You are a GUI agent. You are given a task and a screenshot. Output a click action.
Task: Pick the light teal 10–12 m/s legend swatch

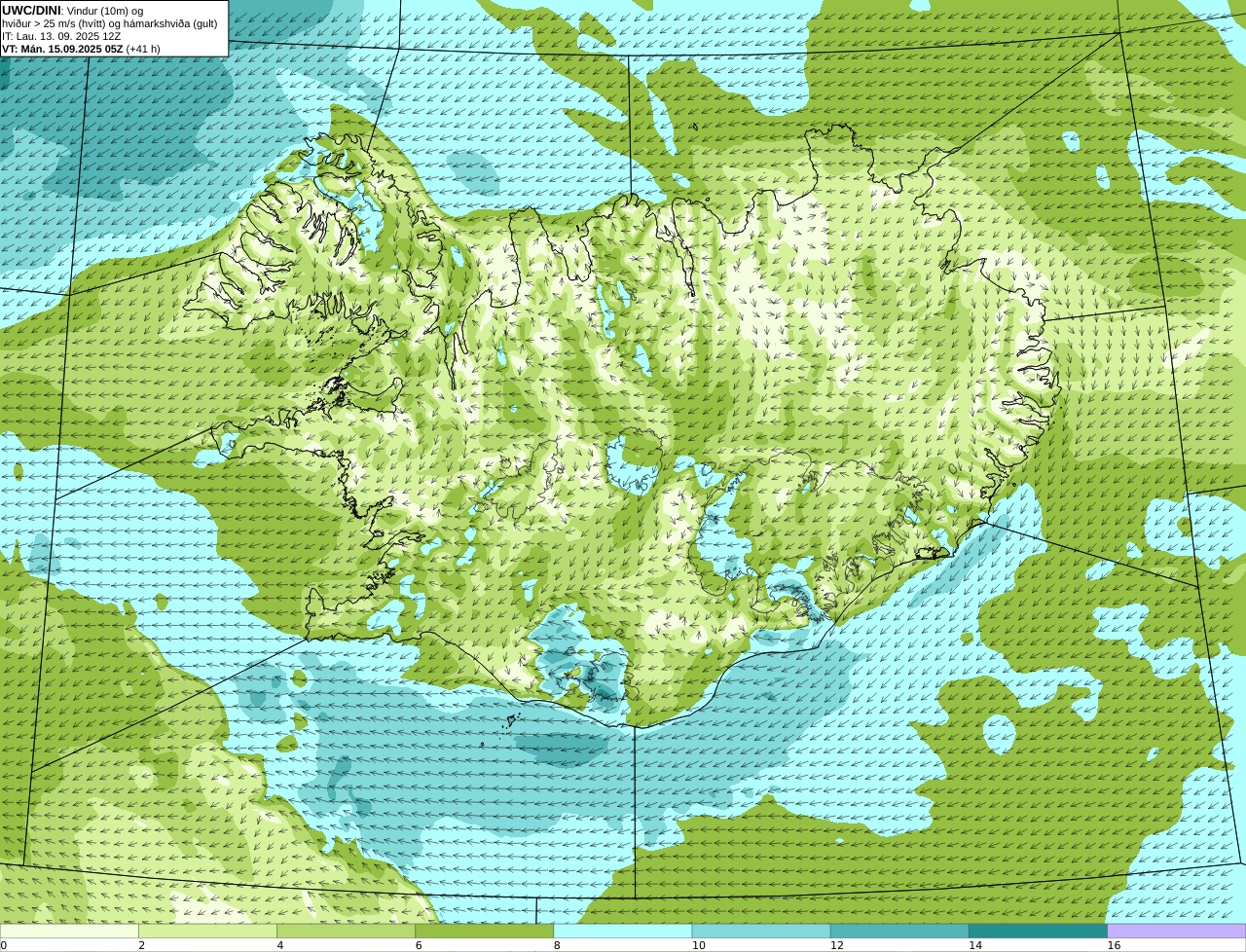coord(761,931)
